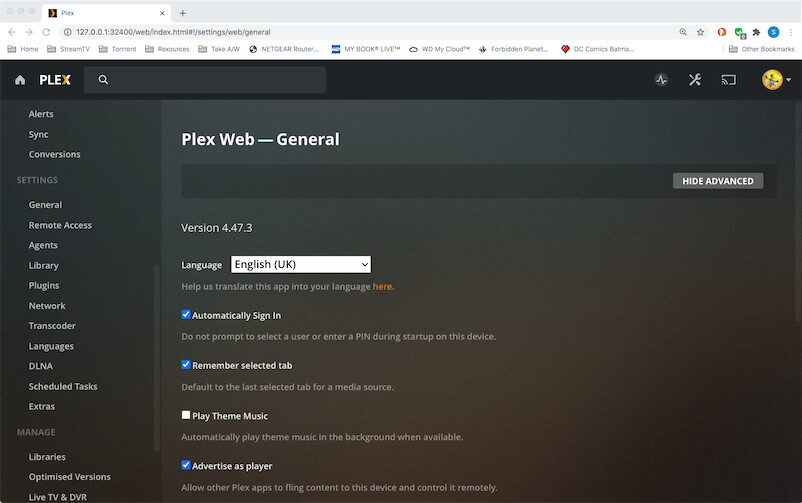Select Alerts in sidebar

pyautogui.click(x=41, y=114)
